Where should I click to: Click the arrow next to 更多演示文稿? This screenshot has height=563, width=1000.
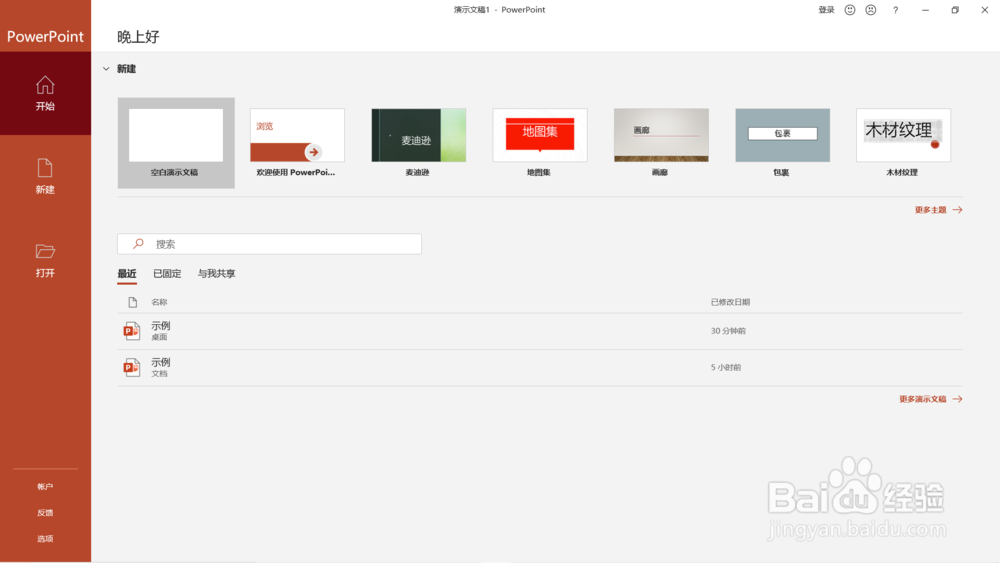coord(957,399)
